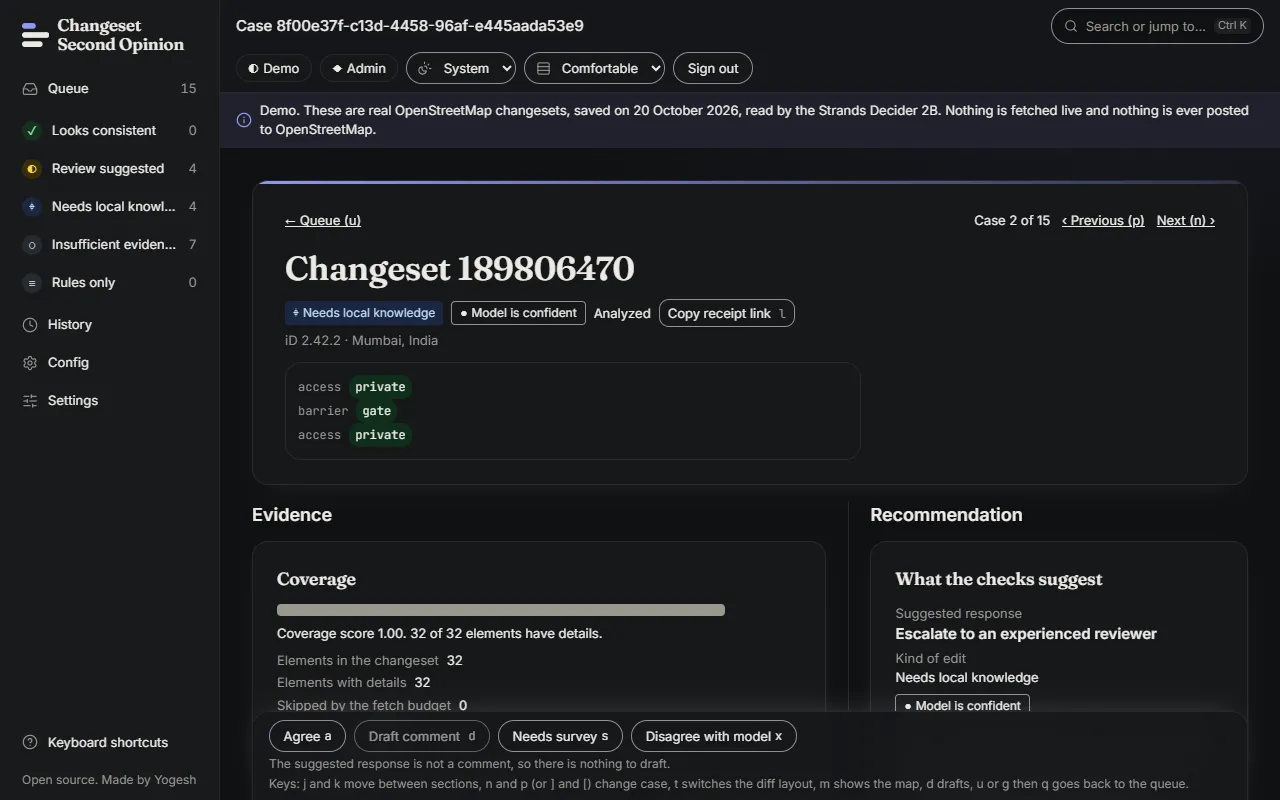Open the History page
The image size is (1280, 800).
[109, 324]
